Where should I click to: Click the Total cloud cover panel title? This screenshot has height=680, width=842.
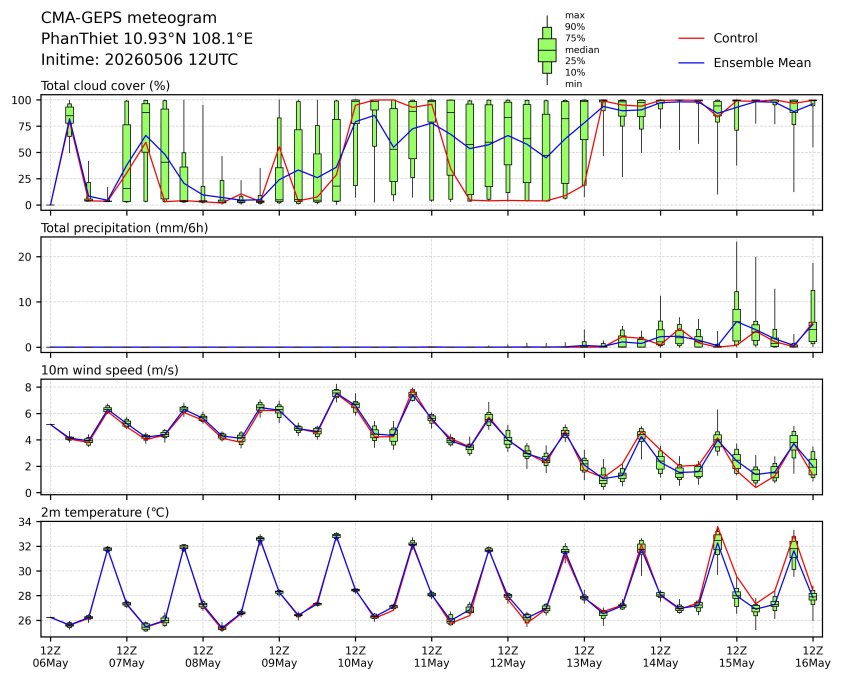tap(105, 86)
